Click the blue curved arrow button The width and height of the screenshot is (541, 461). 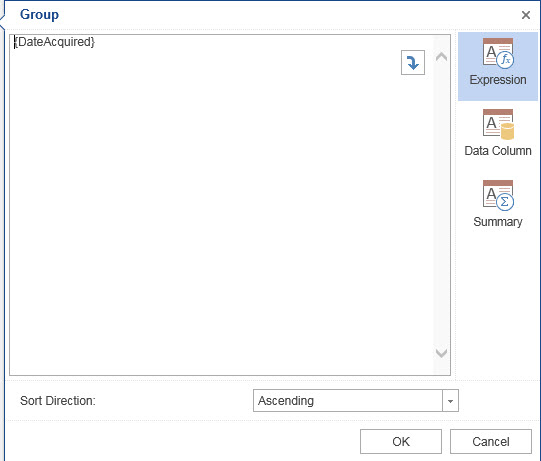413,62
